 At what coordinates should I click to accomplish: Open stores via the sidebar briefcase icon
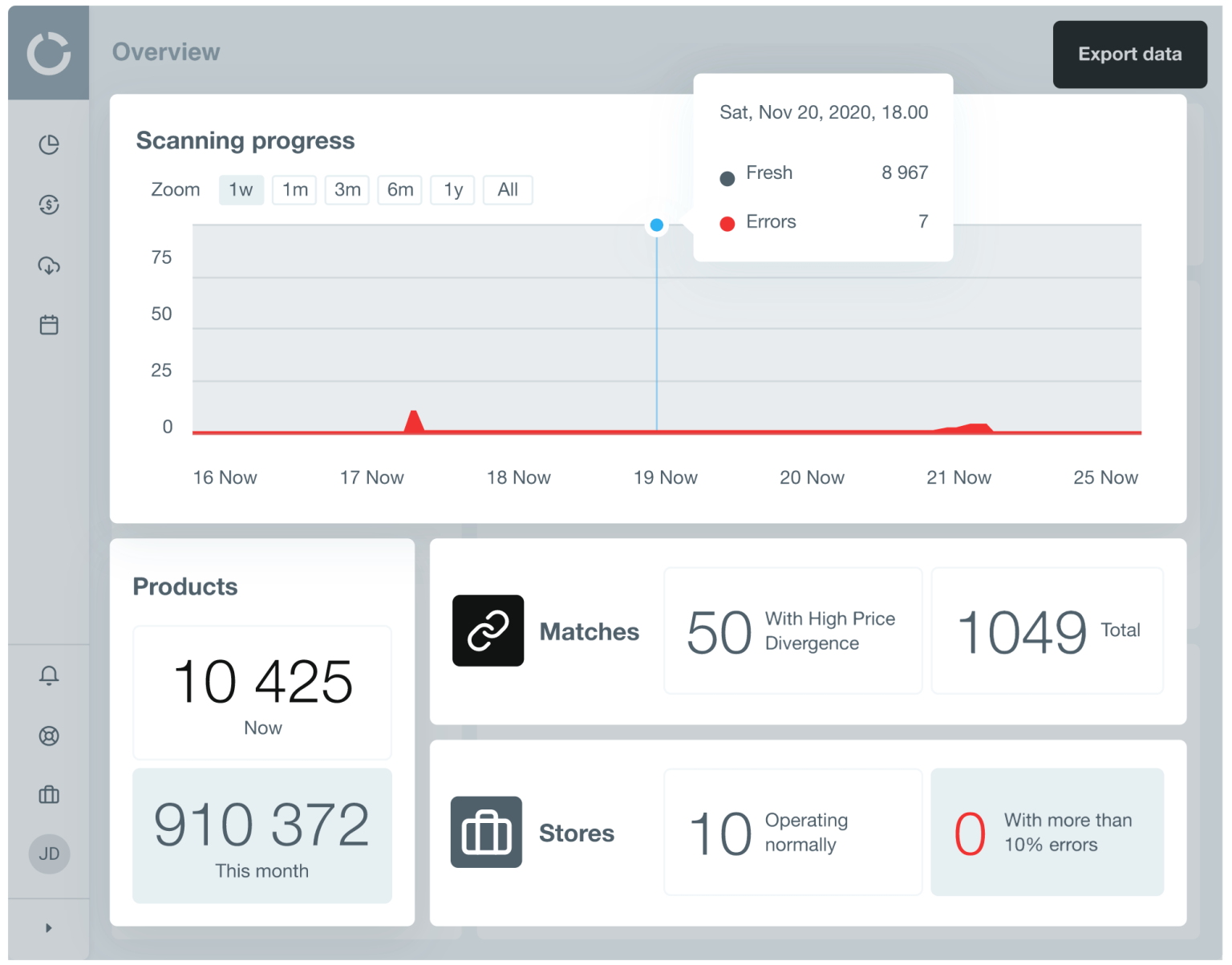49,795
